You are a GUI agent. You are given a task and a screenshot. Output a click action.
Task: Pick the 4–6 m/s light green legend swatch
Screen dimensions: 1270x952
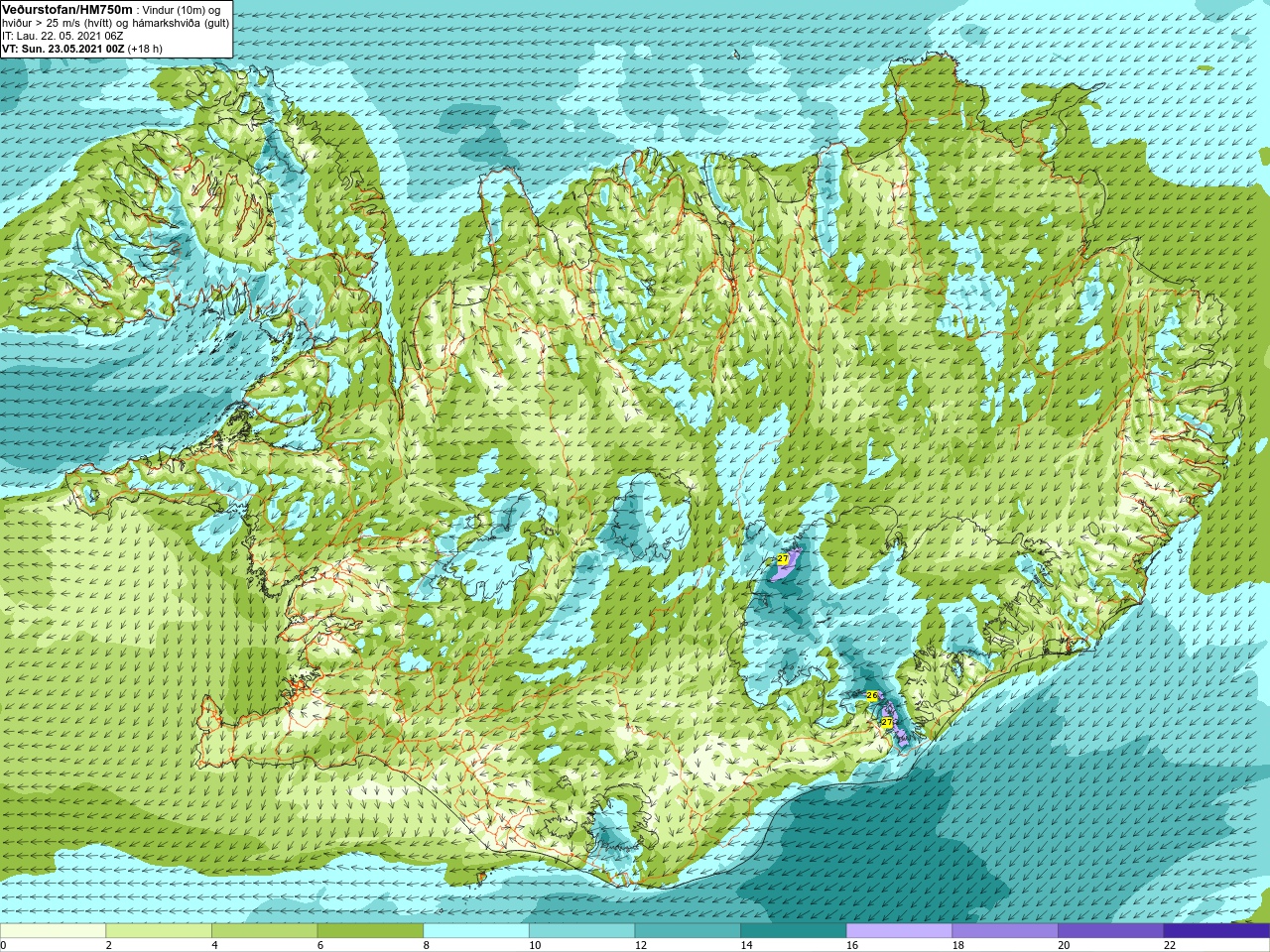click(x=264, y=931)
